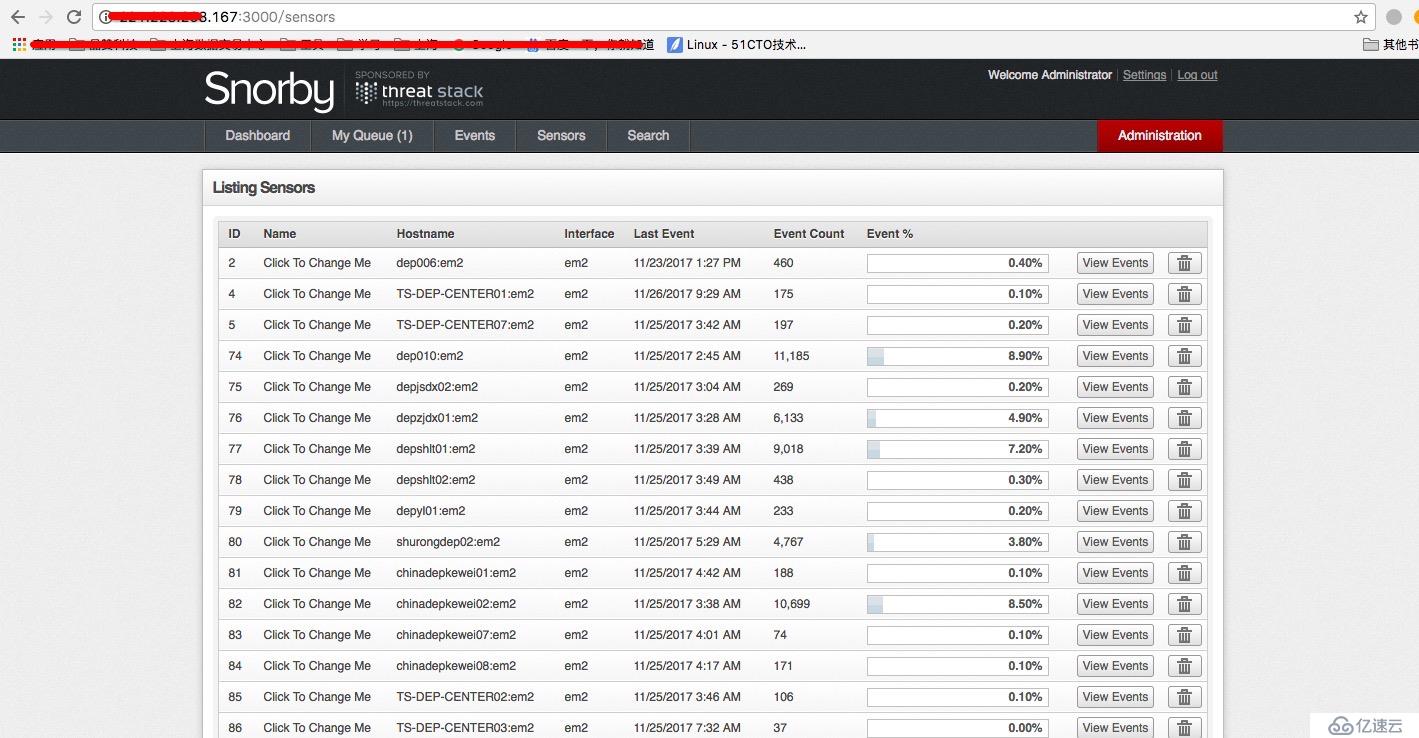1419x738 pixels.
Task: Delete chinadepkewei08:em2 via trash icon
Action: click(1184, 666)
